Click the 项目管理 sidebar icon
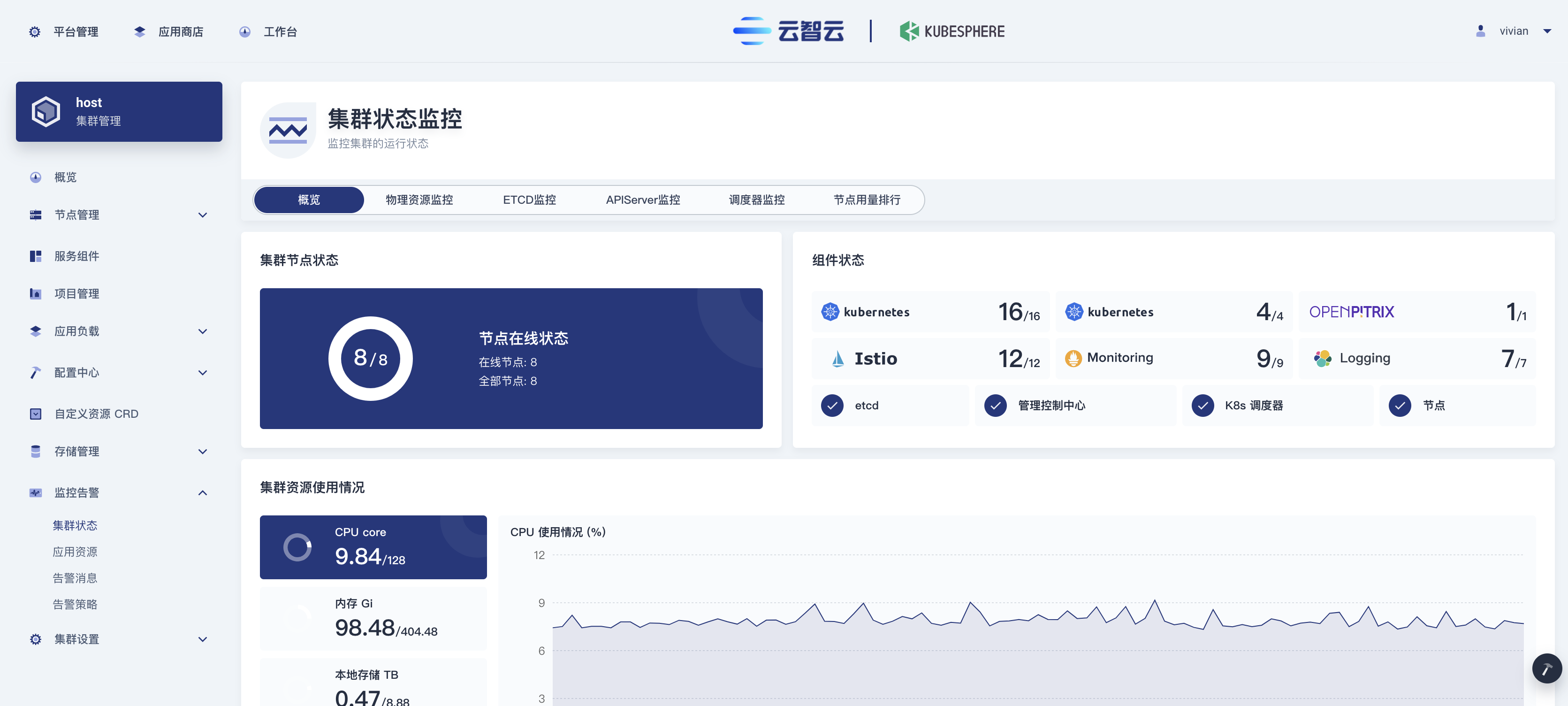This screenshot has height=706, width=1568. (35, 293)
